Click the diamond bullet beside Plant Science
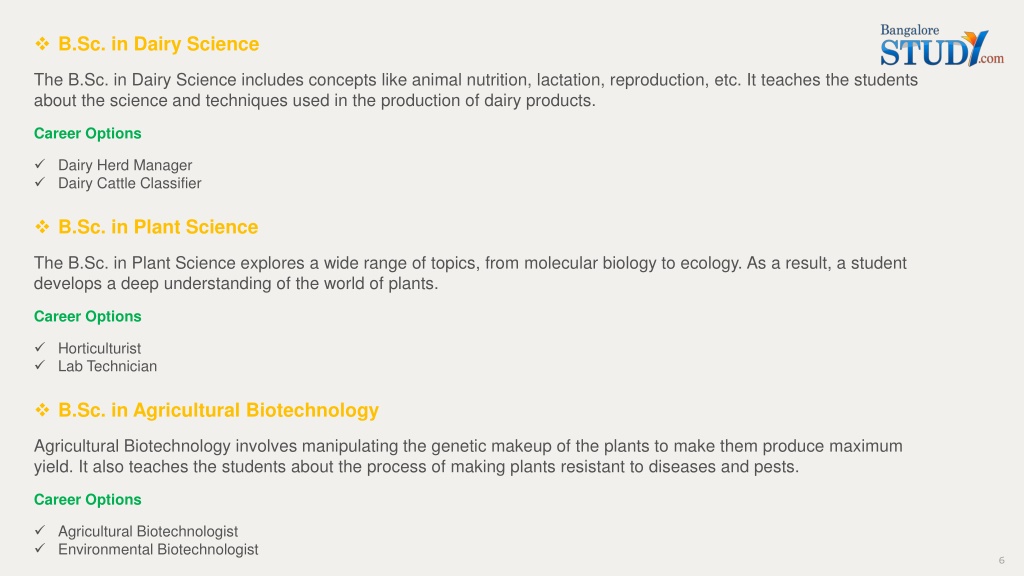This screenshot has height=576, width=1024. pos(42,227)
